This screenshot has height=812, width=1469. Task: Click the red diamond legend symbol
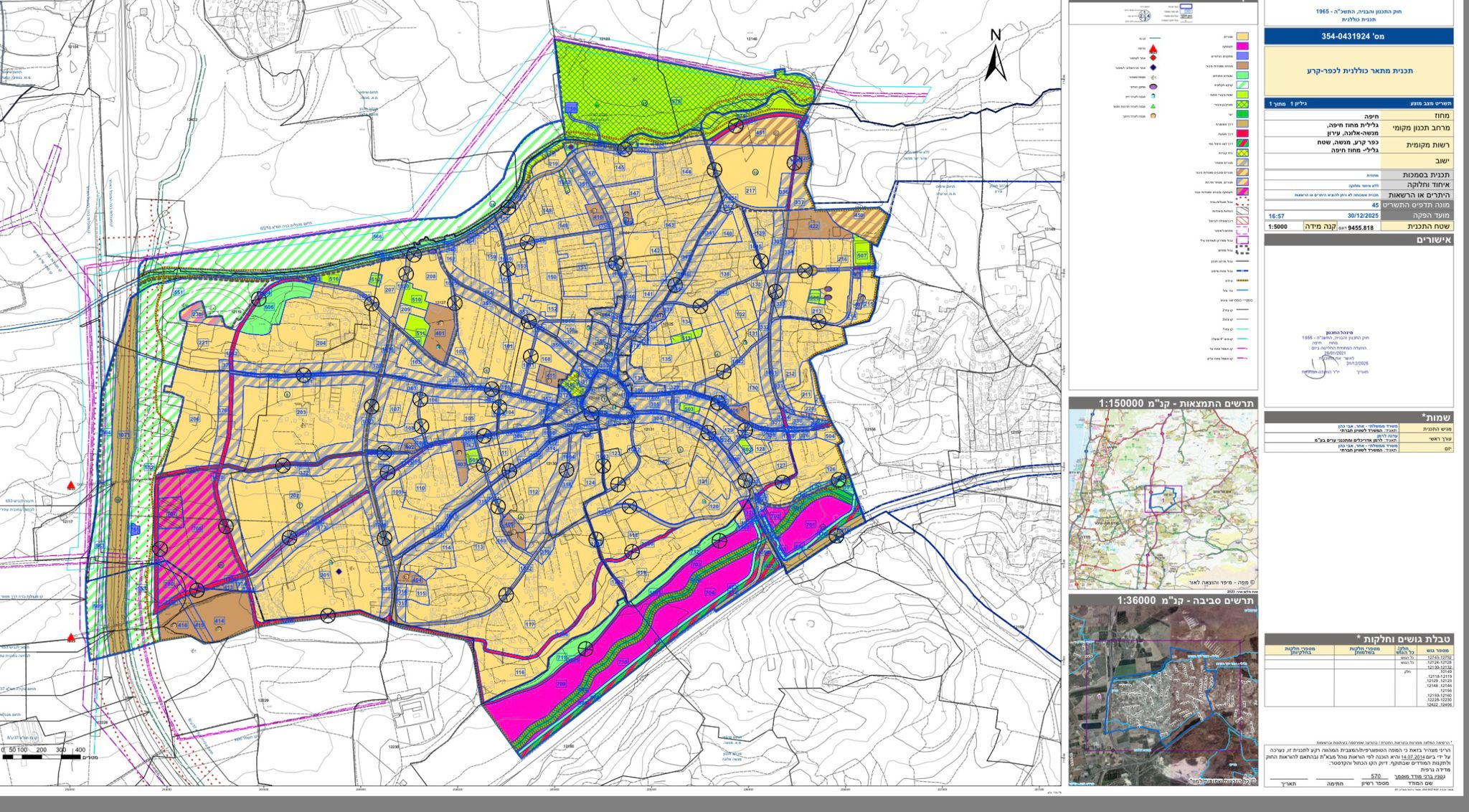coord(1153,57)
